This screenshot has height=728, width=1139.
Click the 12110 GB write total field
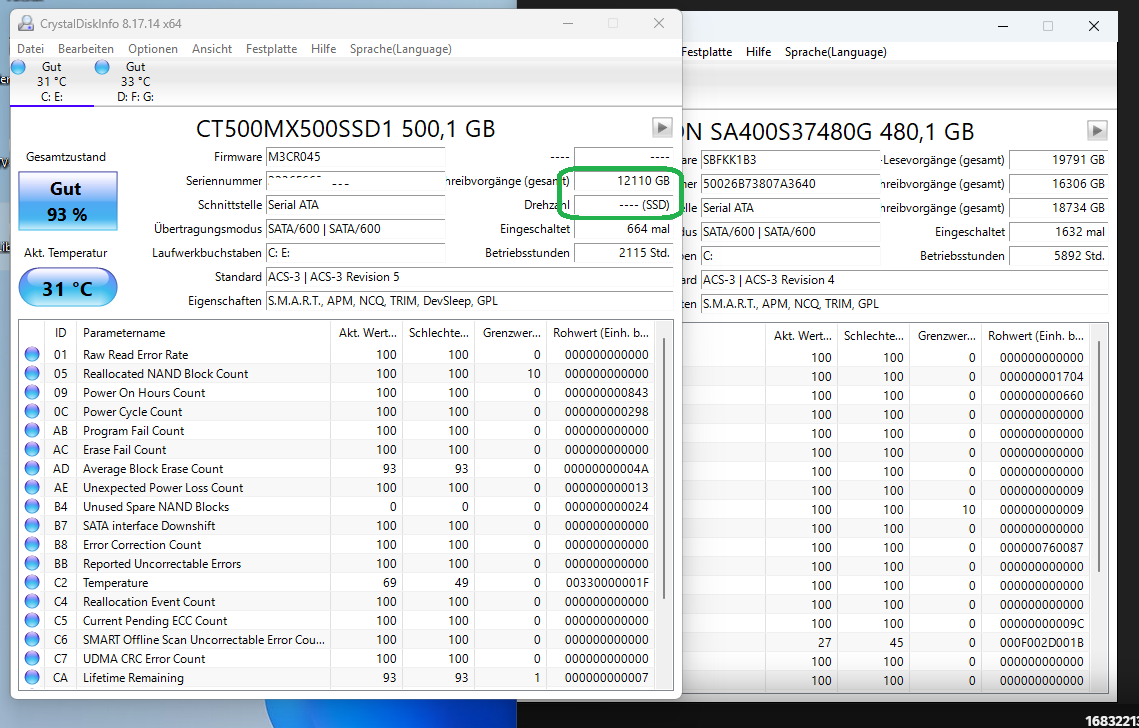[x=623, y=181]
